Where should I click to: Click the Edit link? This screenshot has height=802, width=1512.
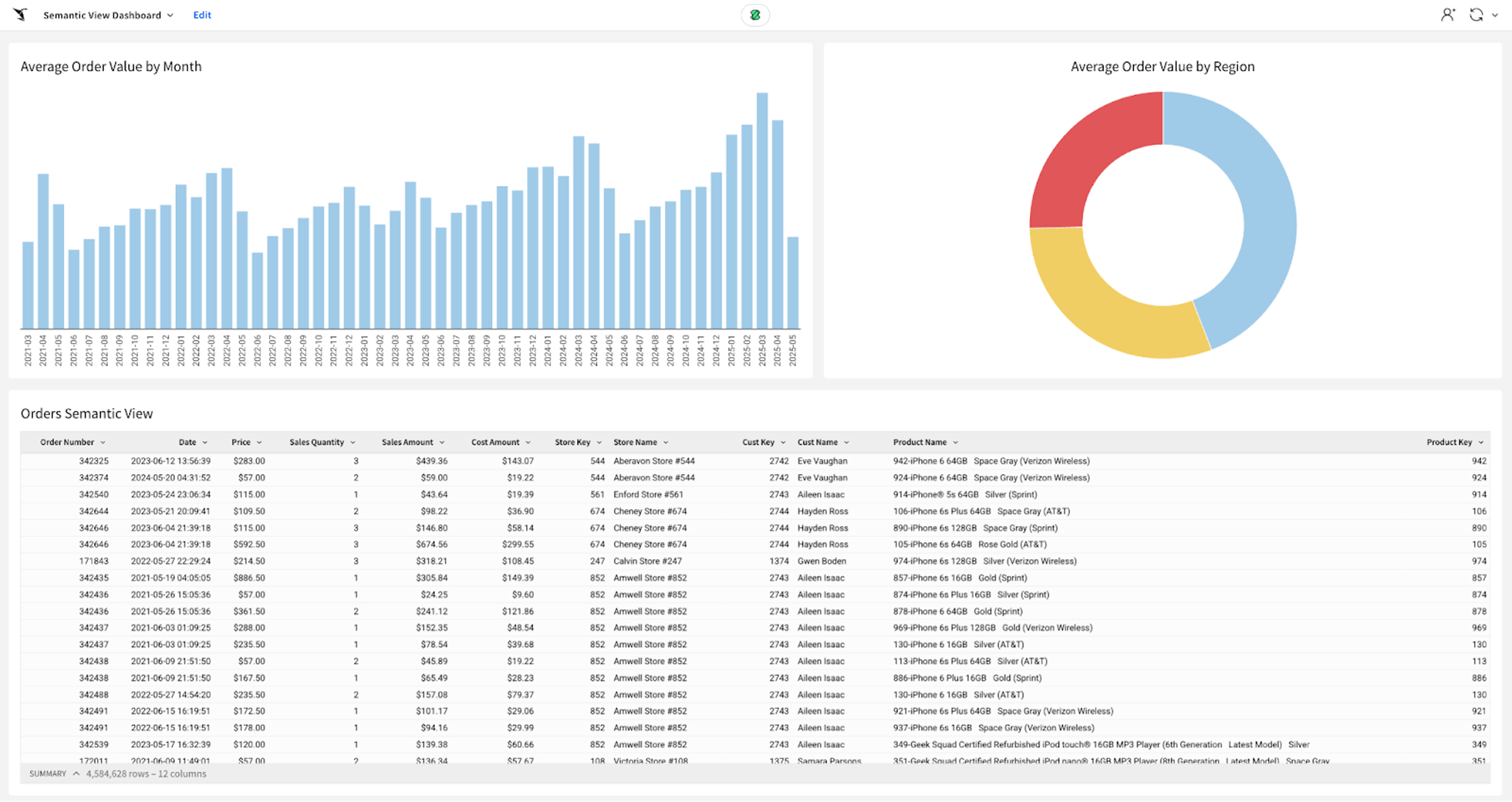[202, 15]
